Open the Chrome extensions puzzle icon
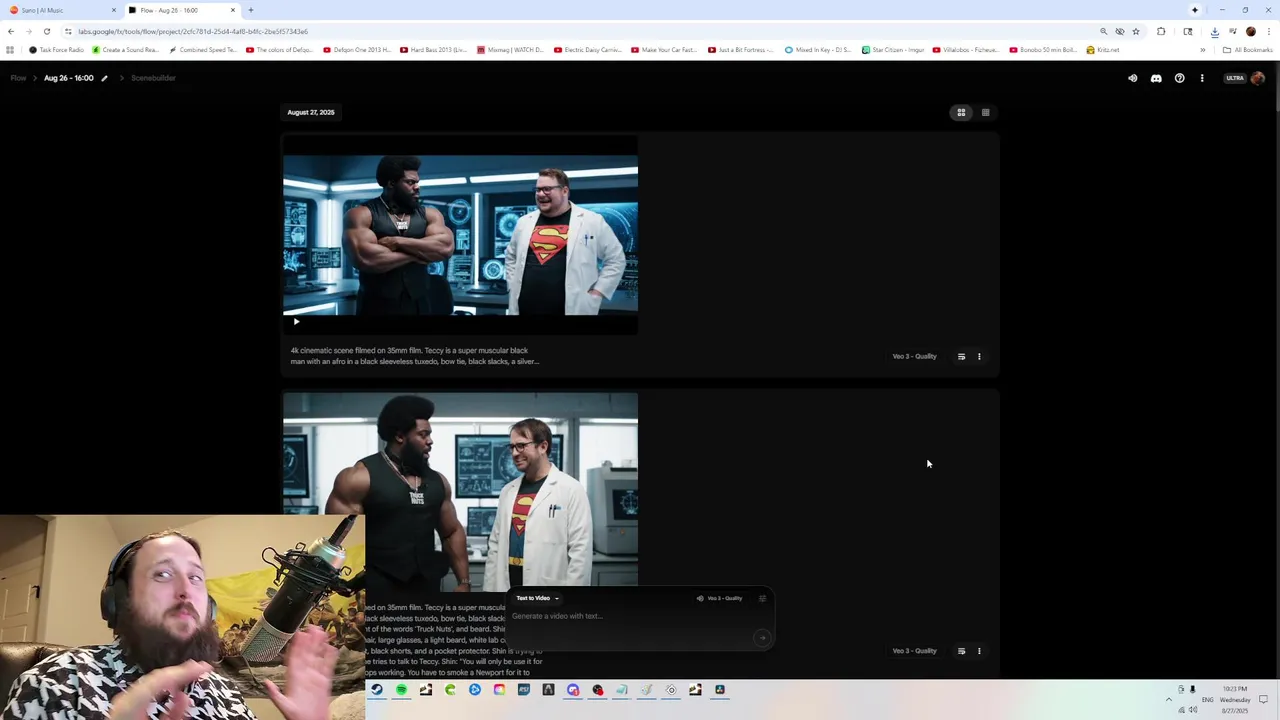The height and width of the screenshot is (720, 1280). click(1161, 31)
